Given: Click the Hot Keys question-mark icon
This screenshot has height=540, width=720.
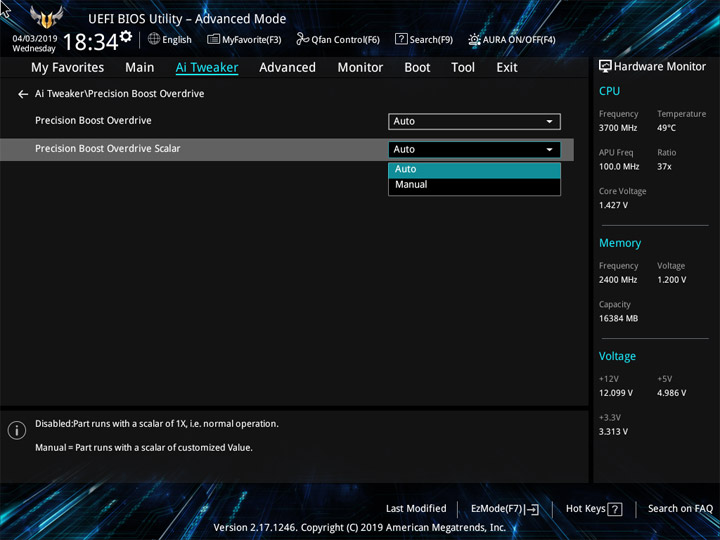Looking at the screenshot, I should tap(614, 509).
